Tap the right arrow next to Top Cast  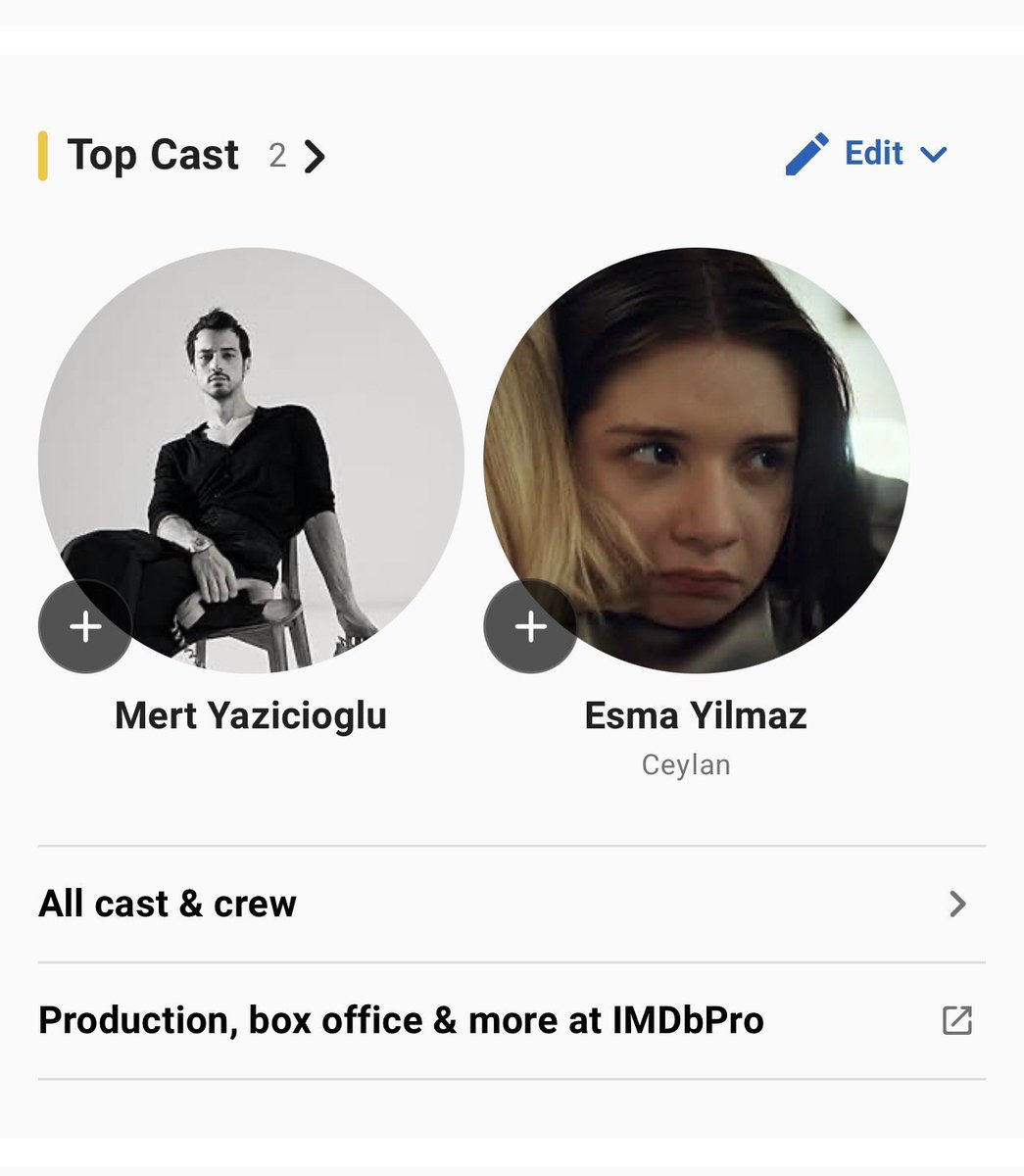point(314,156)
